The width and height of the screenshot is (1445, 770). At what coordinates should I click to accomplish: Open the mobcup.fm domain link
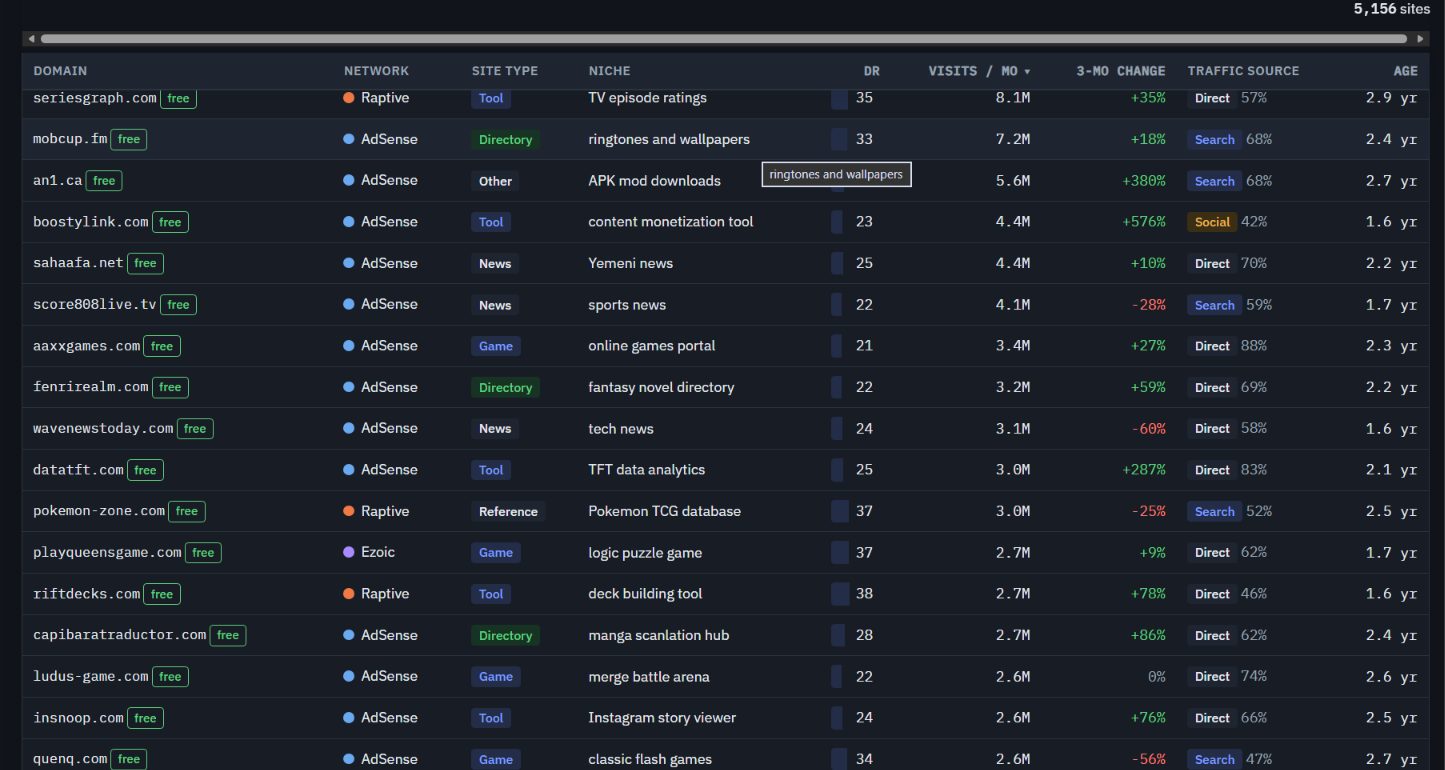(x=70, y=139)
